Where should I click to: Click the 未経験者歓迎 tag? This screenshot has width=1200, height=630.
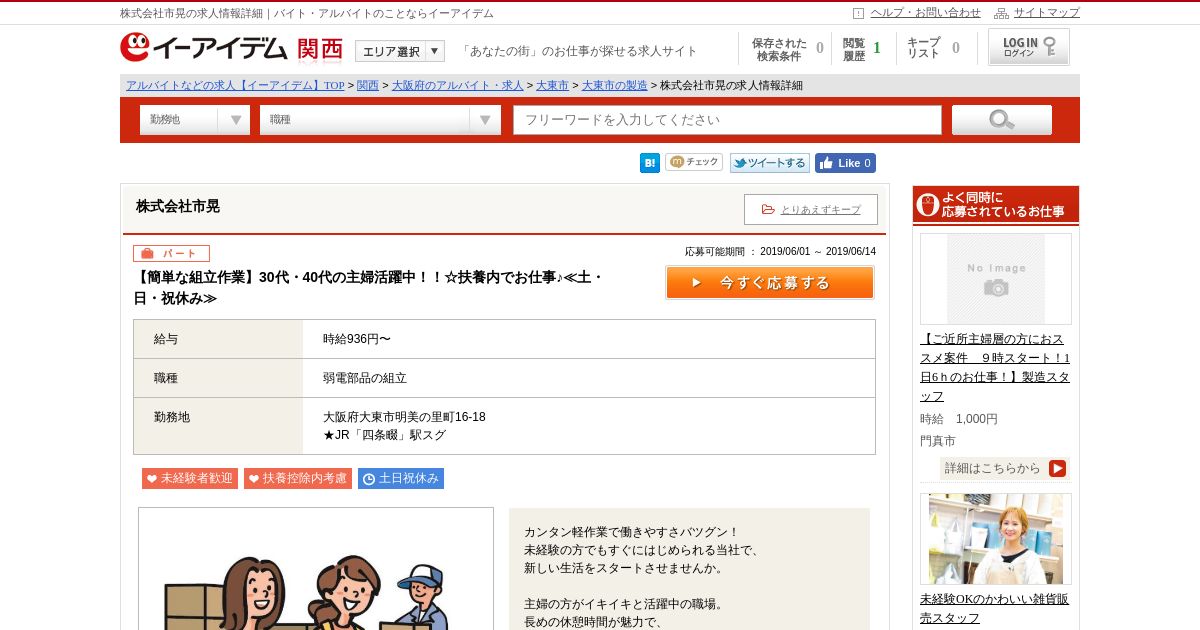tap(190, 479)
